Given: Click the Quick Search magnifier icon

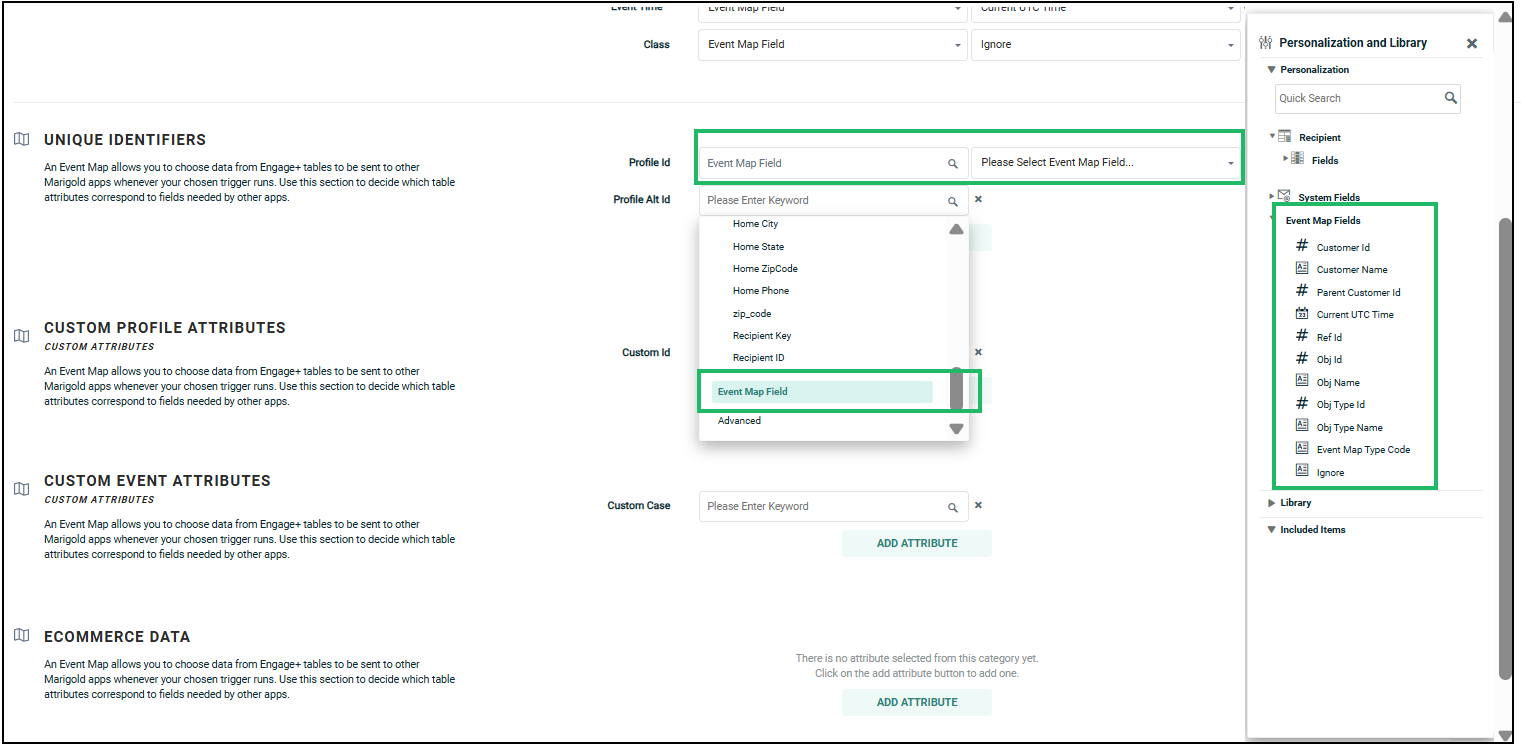Looking at the screenshot, I should [1450, 98].
